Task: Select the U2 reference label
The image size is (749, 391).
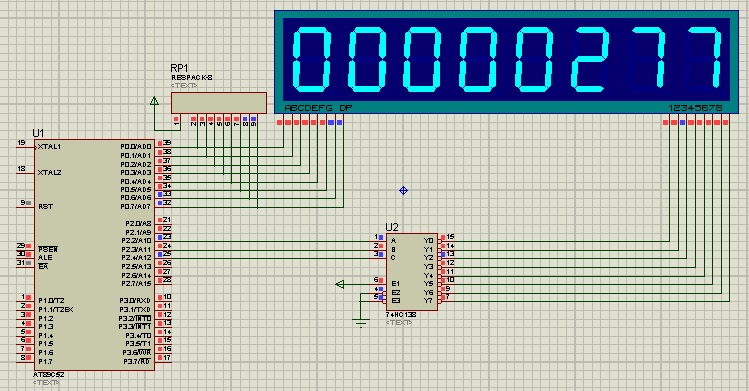Action: [392, 227]
